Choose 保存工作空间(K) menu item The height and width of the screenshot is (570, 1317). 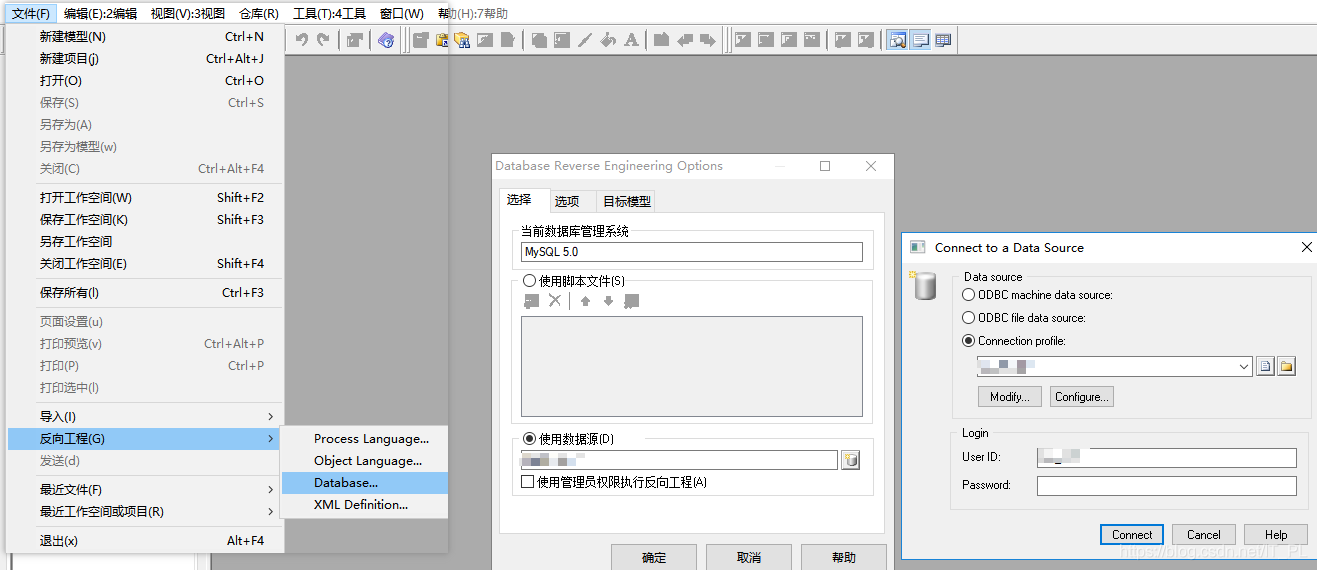click(146, 219)
